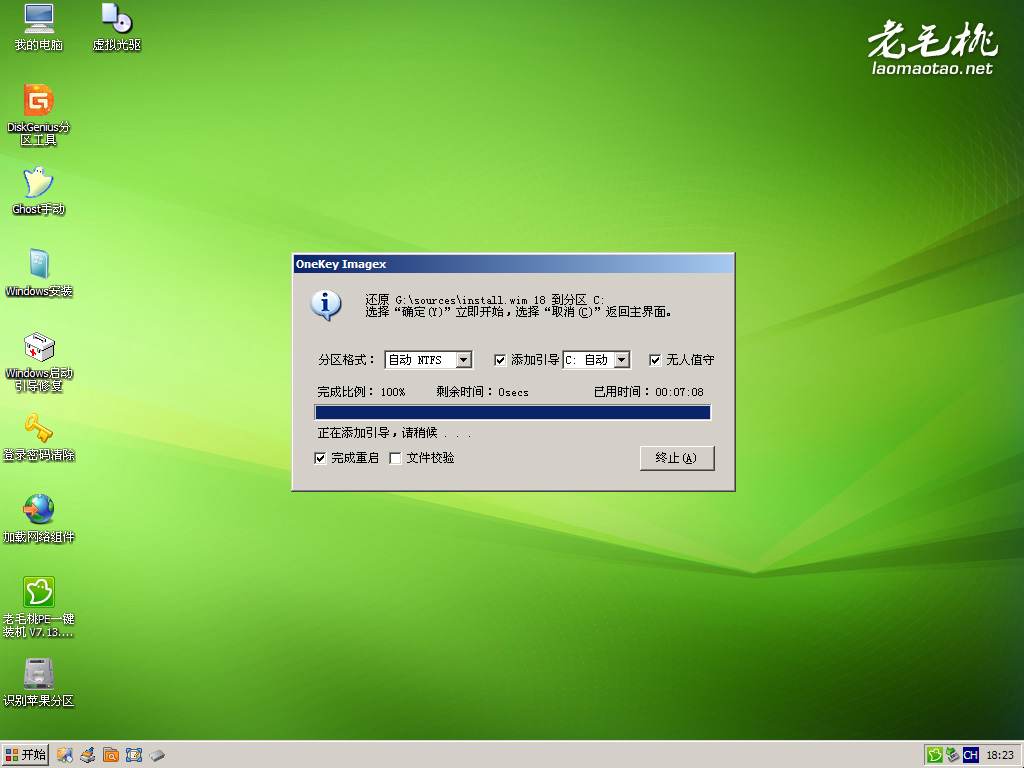1024x768 pixels.
Task: Click the CH language indicator in tray
Action: coord(970,755)
